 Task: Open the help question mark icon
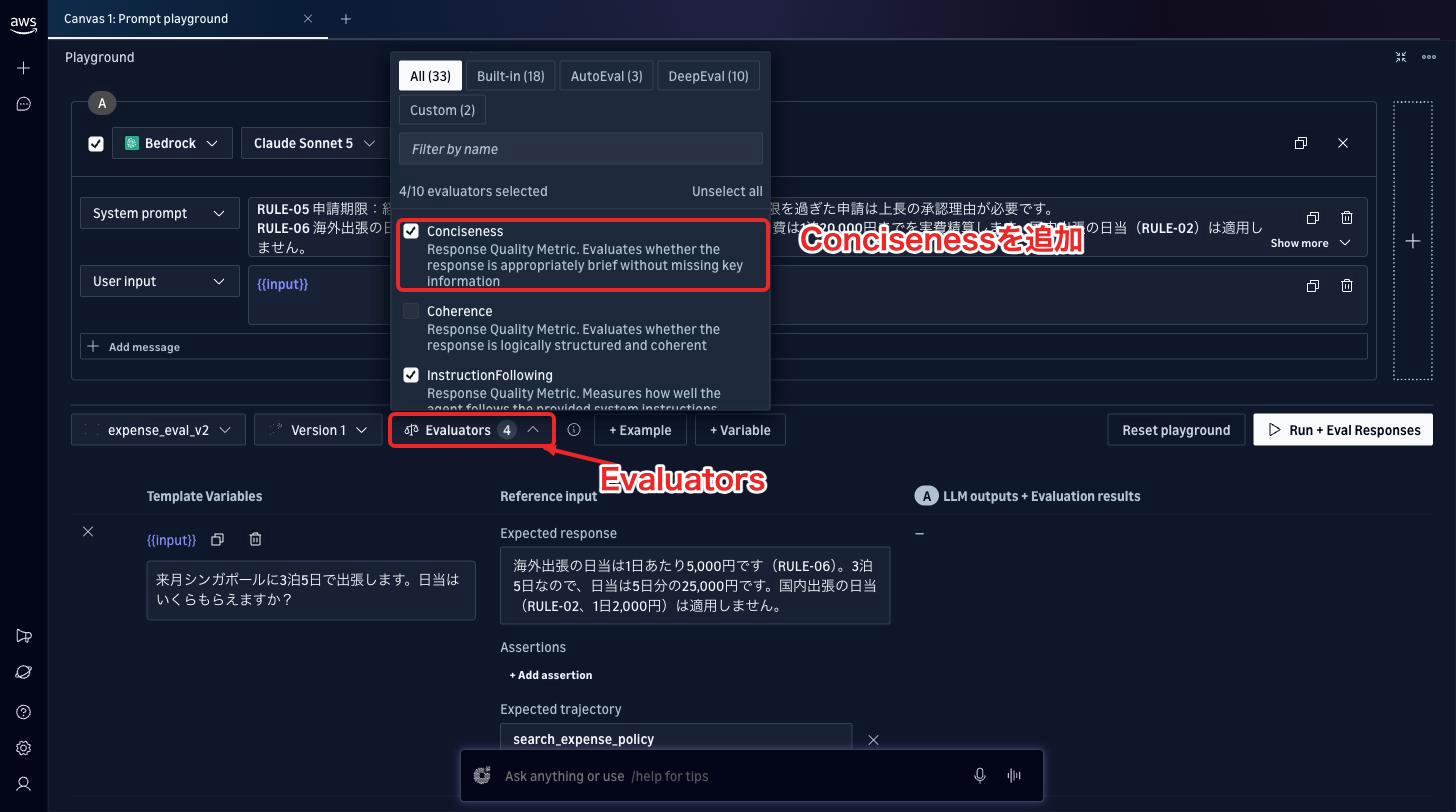(24, 712)
